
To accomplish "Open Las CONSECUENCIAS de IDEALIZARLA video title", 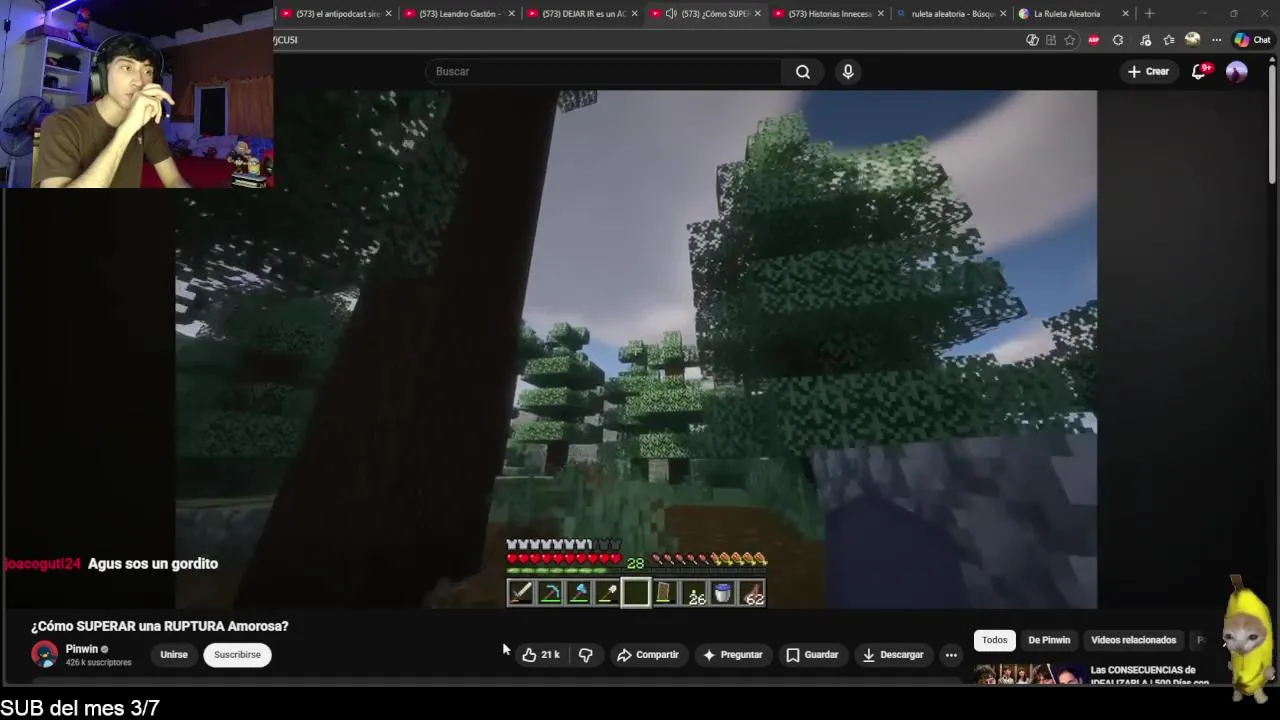I will point(1150,676).
